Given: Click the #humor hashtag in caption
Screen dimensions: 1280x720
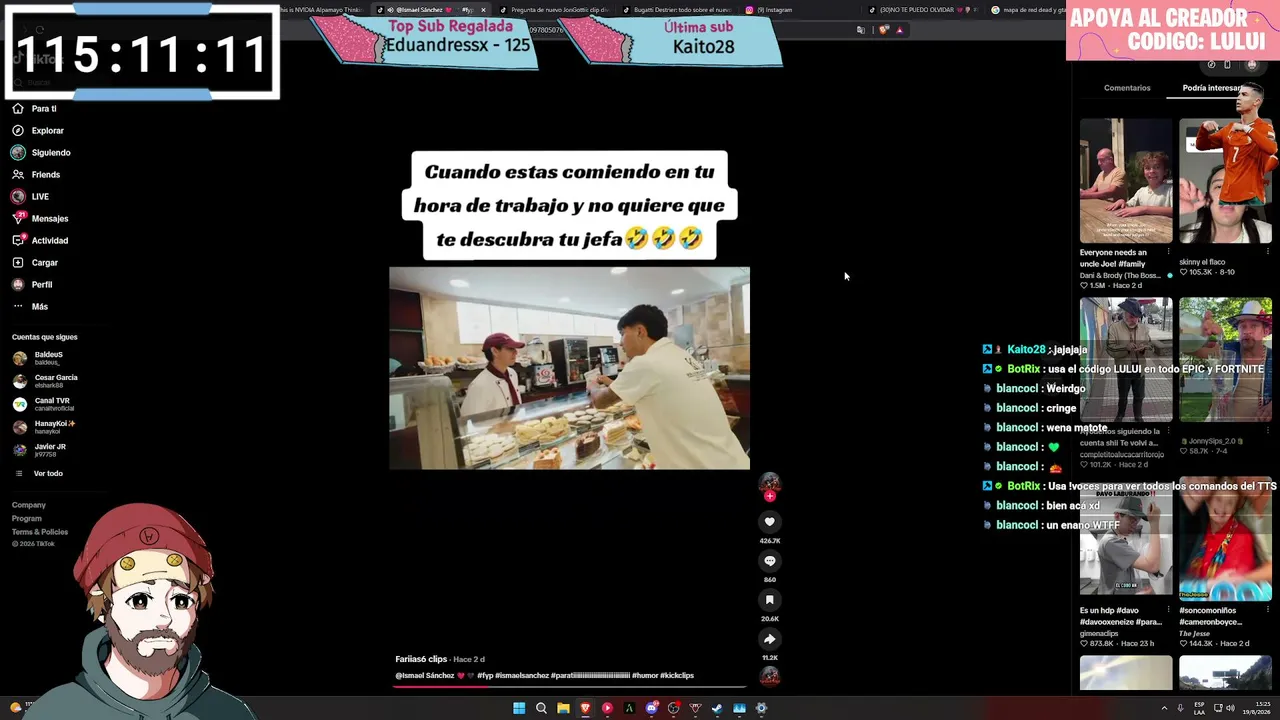Looking at the screenshot, I should tap(645, 676).
